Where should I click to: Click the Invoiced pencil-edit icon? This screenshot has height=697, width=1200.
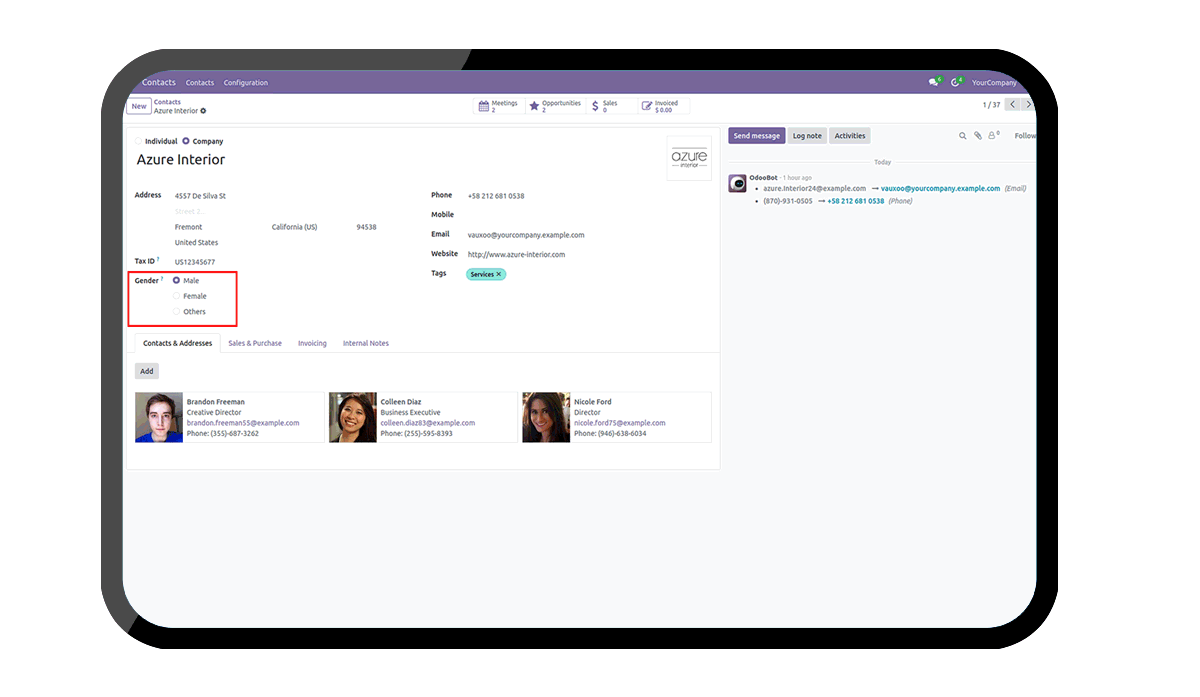[647, 106]
